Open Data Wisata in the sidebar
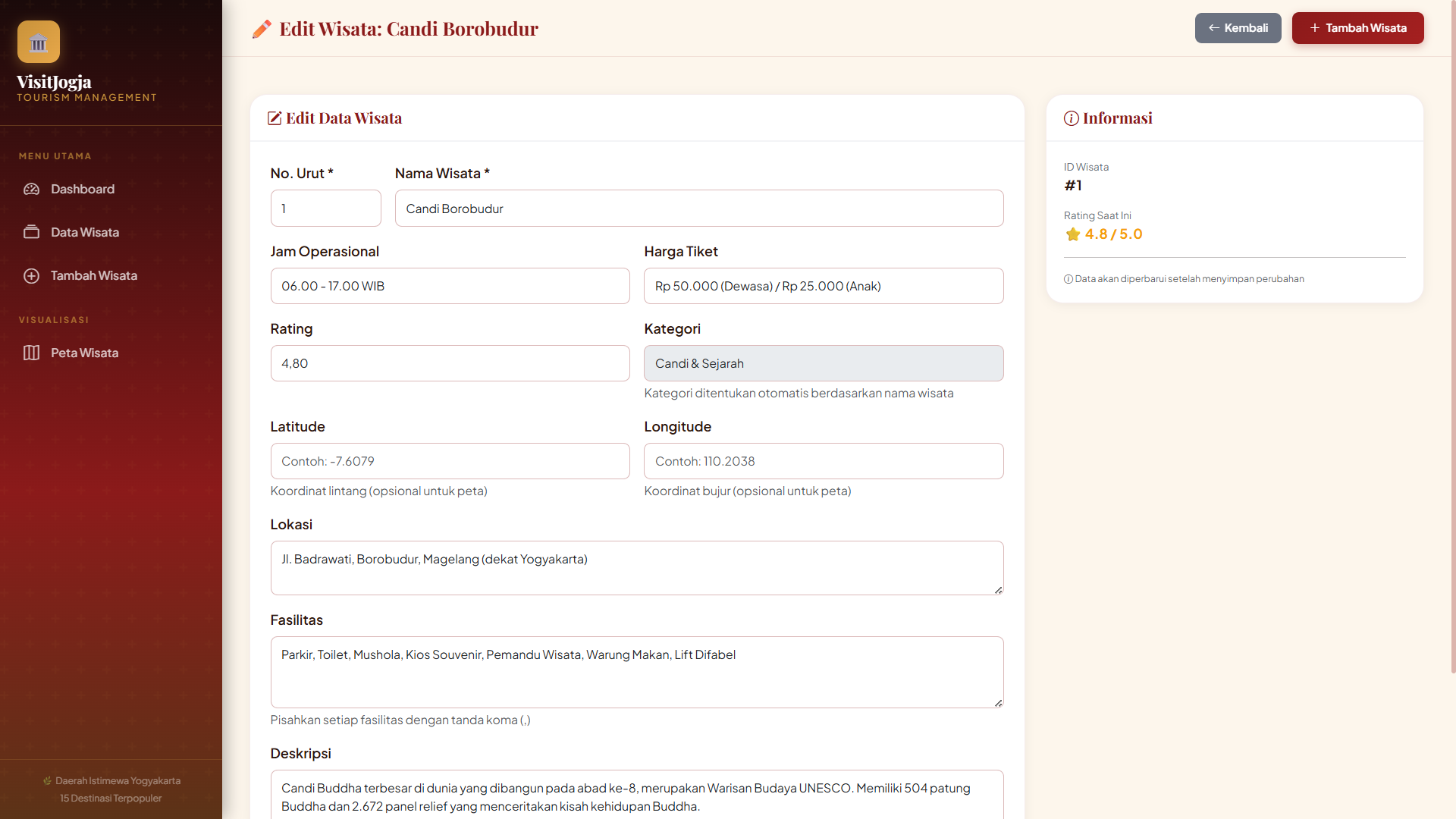This screenshot has height=819, width=1456. pyautogui.click(x=111, y=232)
